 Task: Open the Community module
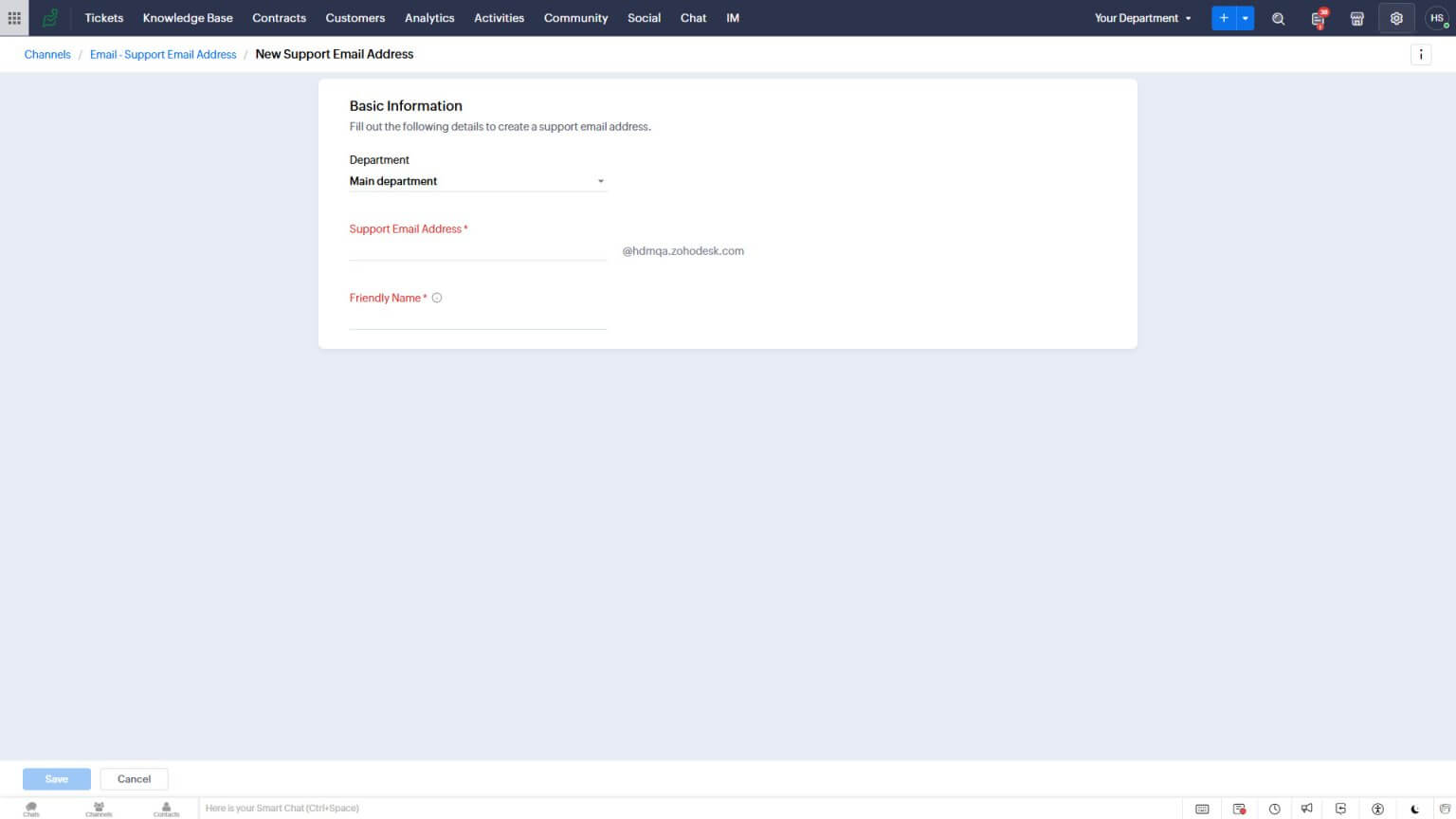pos(575,18)
